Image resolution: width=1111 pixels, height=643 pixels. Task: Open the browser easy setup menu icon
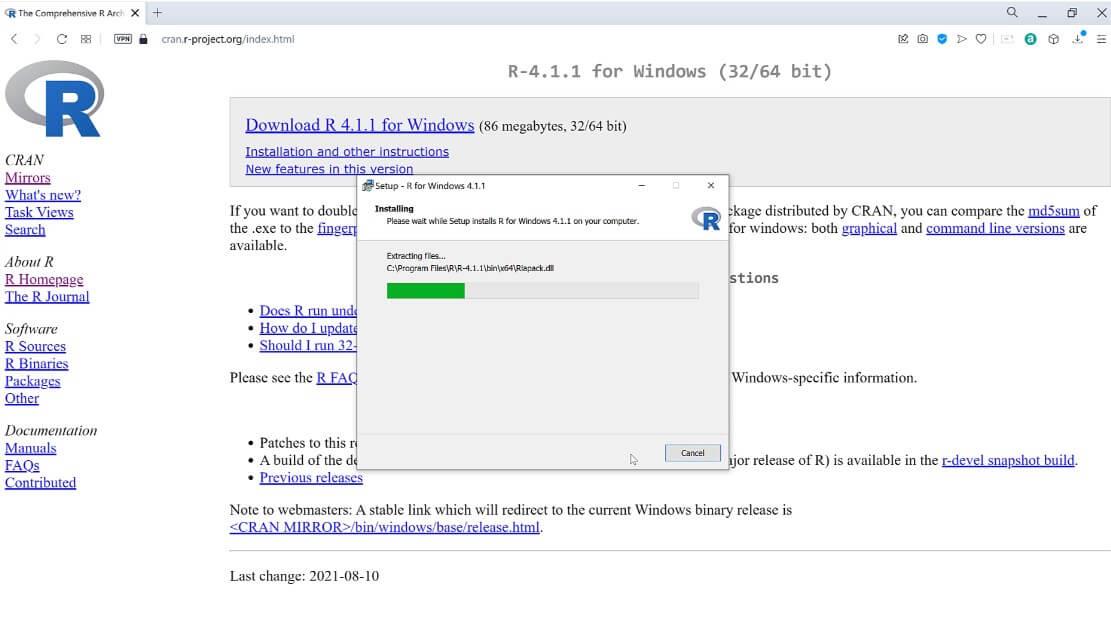click(x=1101, y=39)
